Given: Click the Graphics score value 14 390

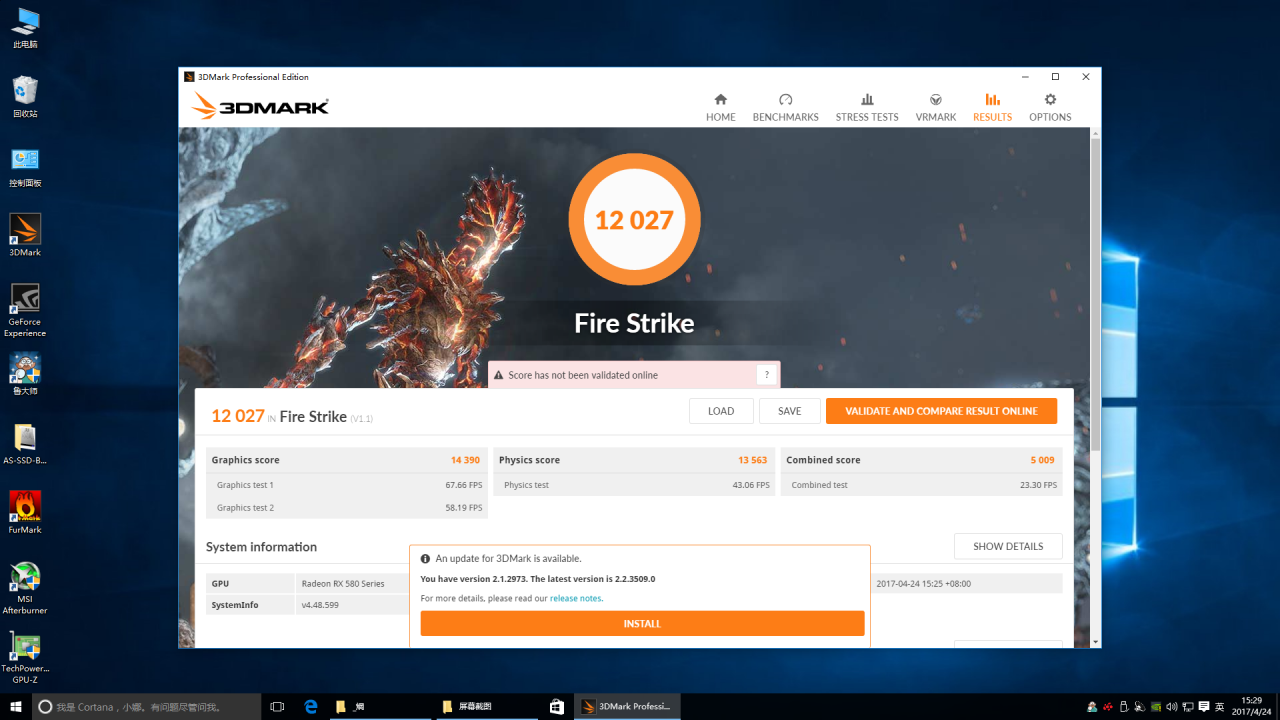Looking at the screenshot, I should 466,460.
